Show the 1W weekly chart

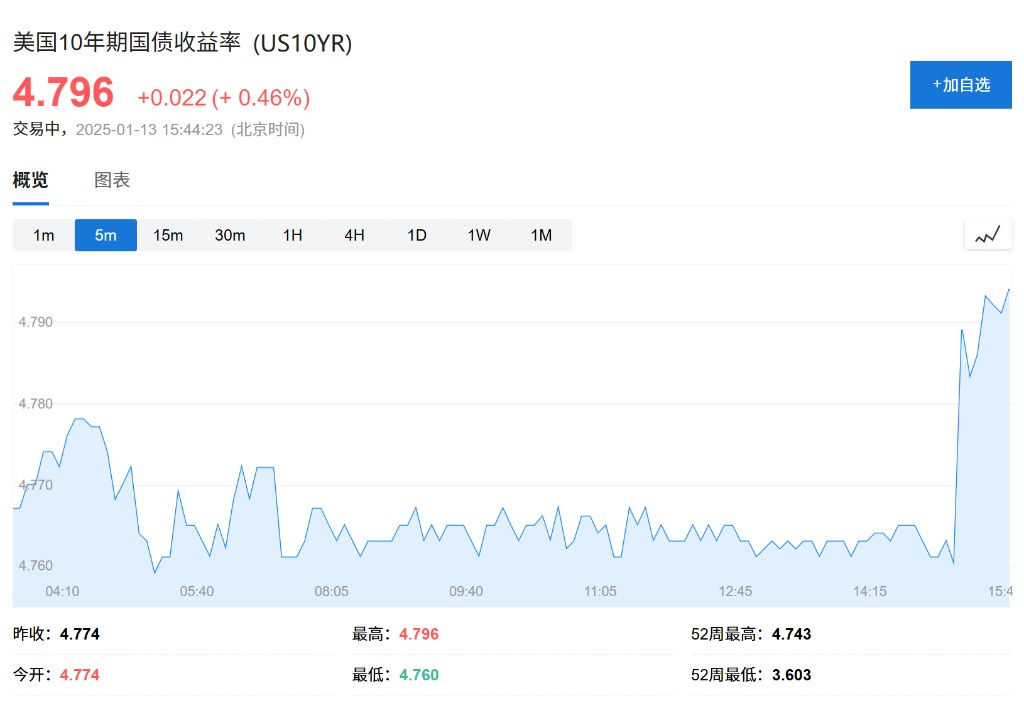[x=479, y=235]
